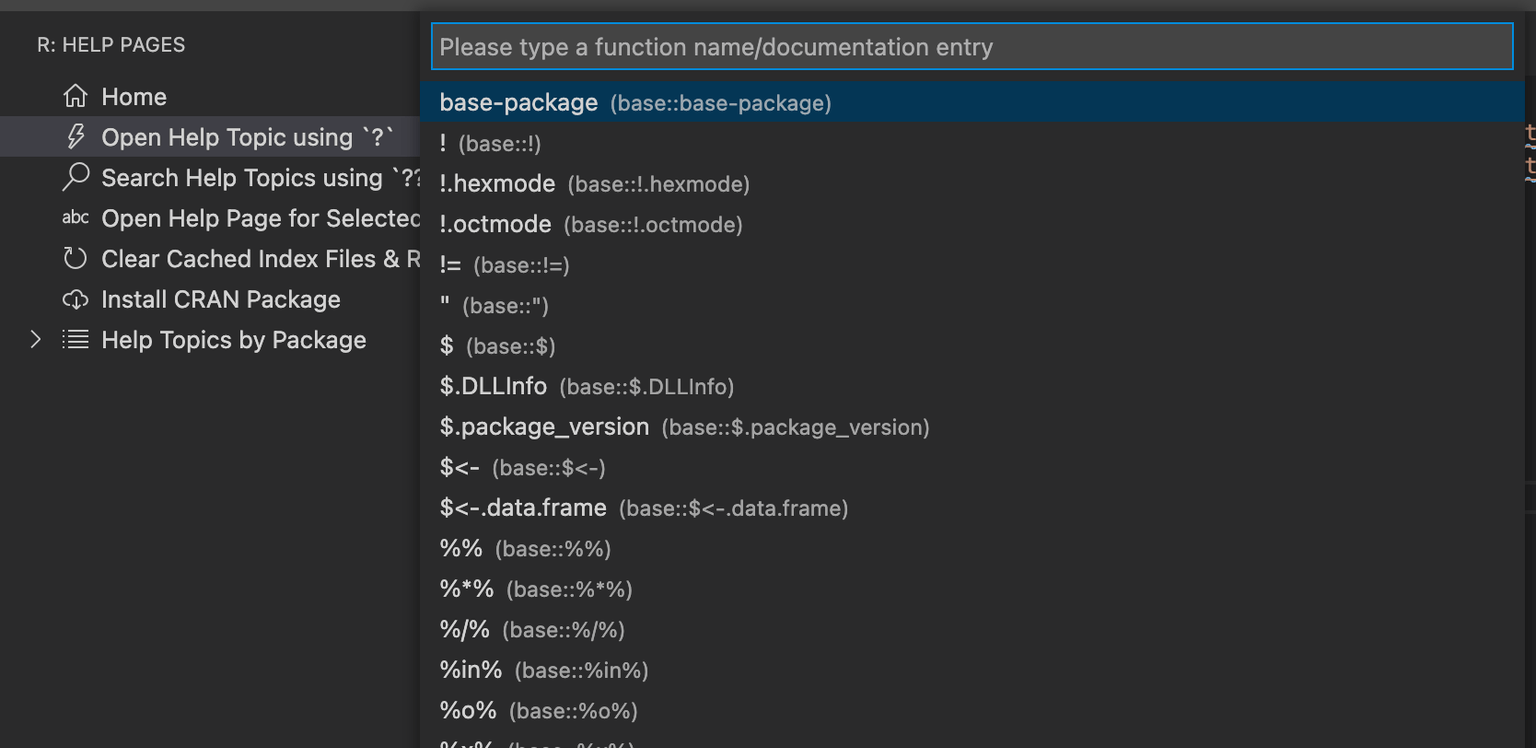Select the R: Help Pages panel header
Viewport: 1536px width, 748px height.
(x=97, y=44)
